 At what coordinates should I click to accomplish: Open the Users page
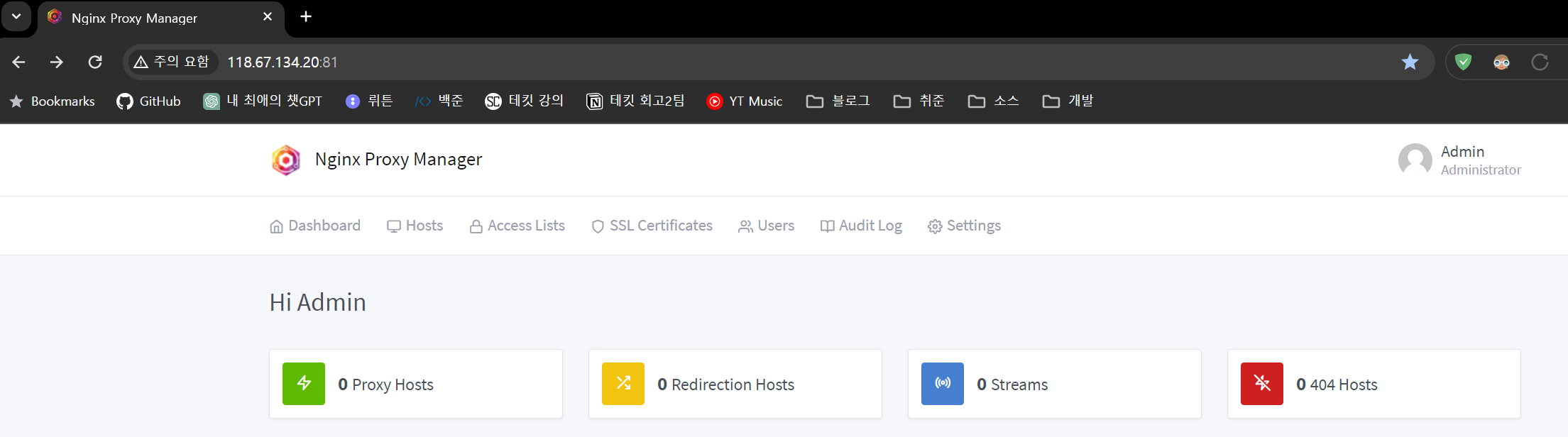click(x=767, y=226)
